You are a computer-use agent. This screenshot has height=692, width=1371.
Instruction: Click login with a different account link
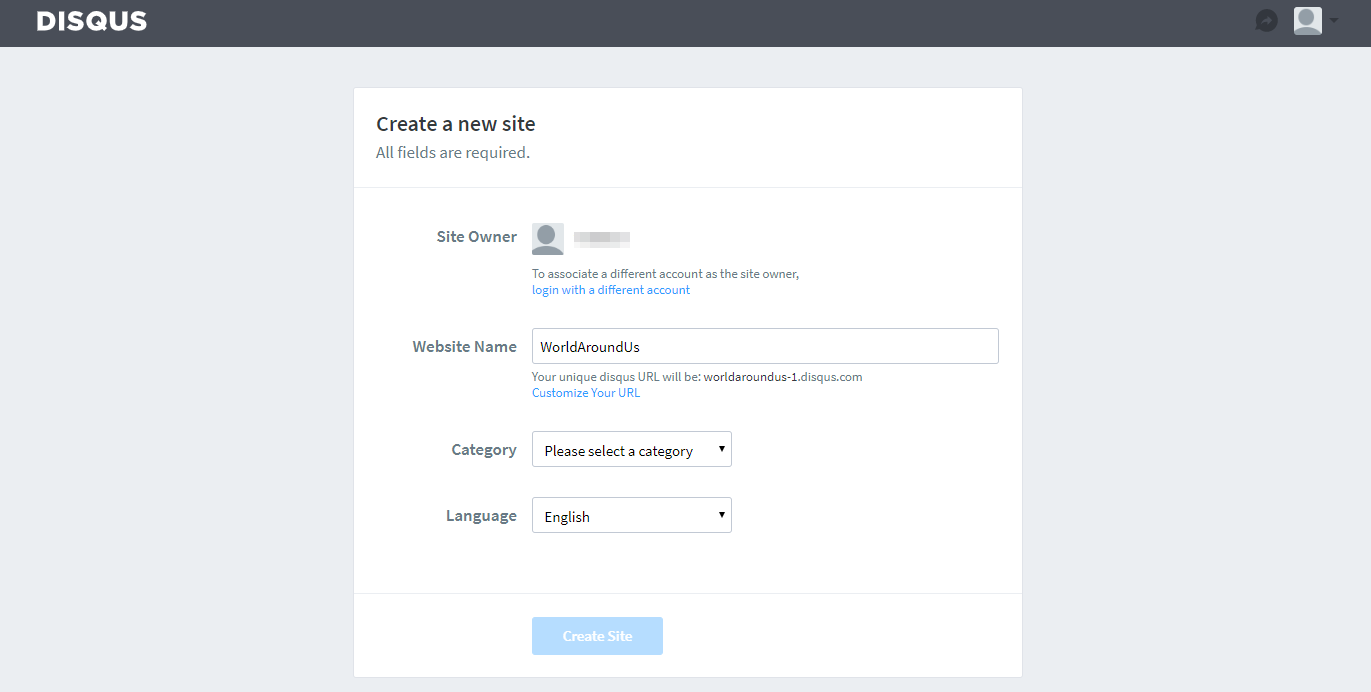tap(611, 290)
